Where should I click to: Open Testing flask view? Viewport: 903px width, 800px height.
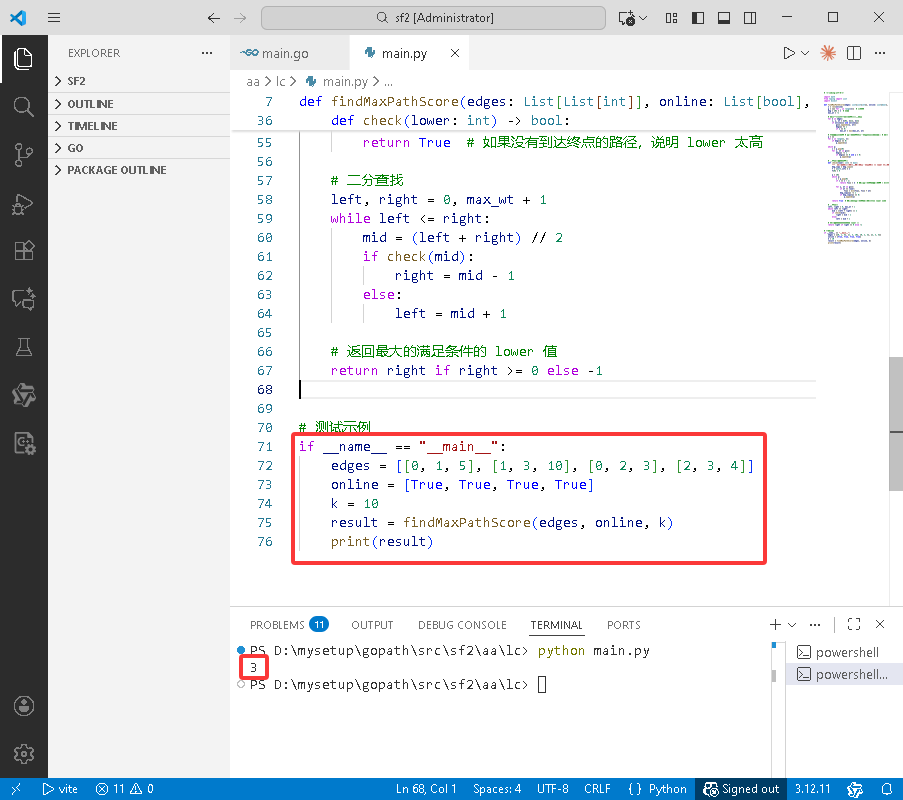point(24,347)
